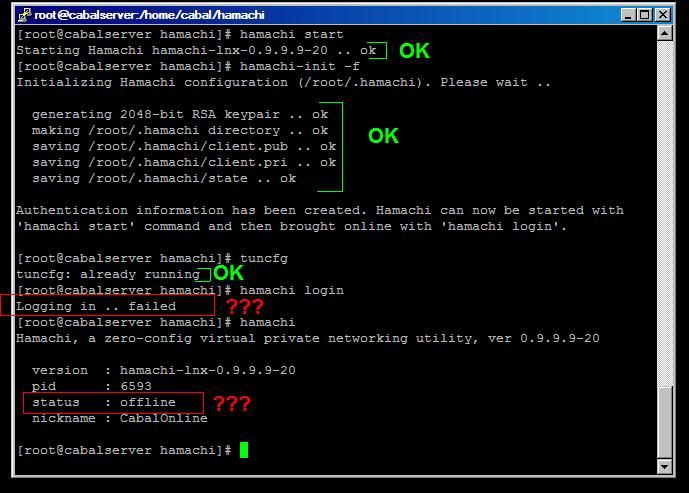Viewport: 689px width, 493px height.
Task: Click the scrollbar up arrow
Action: (x=667, y=34)
